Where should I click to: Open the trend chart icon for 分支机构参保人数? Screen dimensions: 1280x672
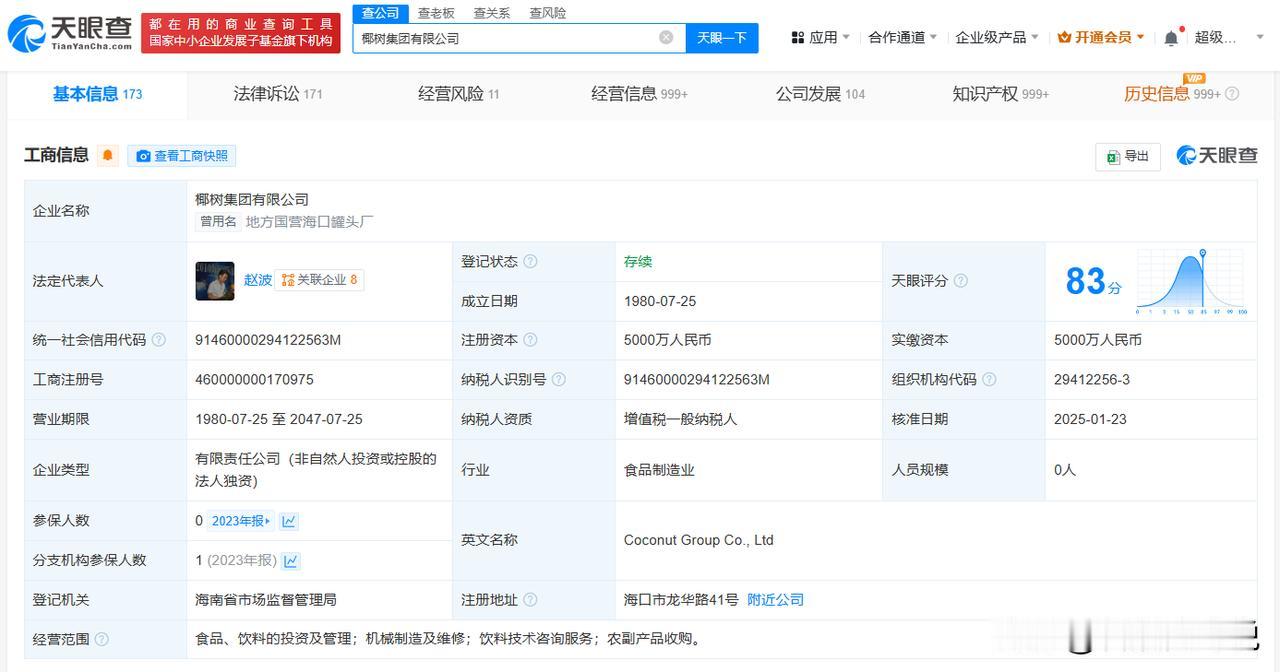pos(291,561)
